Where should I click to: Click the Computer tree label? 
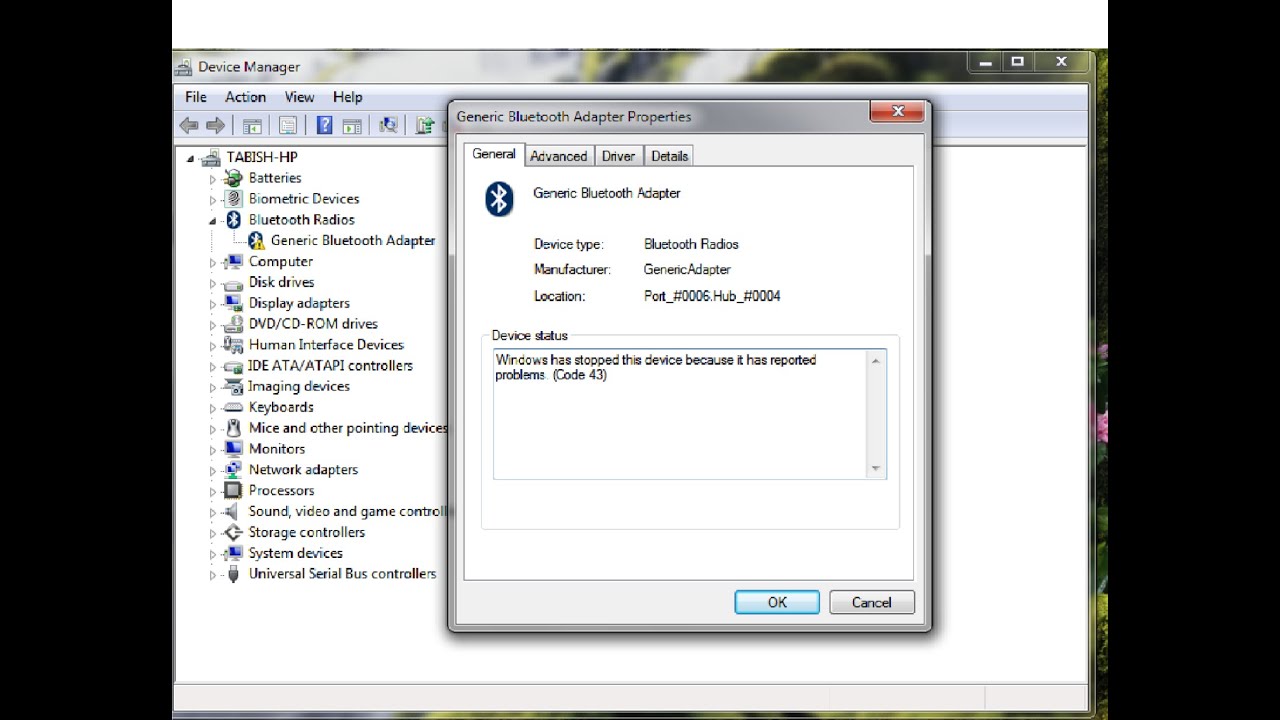[x=281, y=261]
